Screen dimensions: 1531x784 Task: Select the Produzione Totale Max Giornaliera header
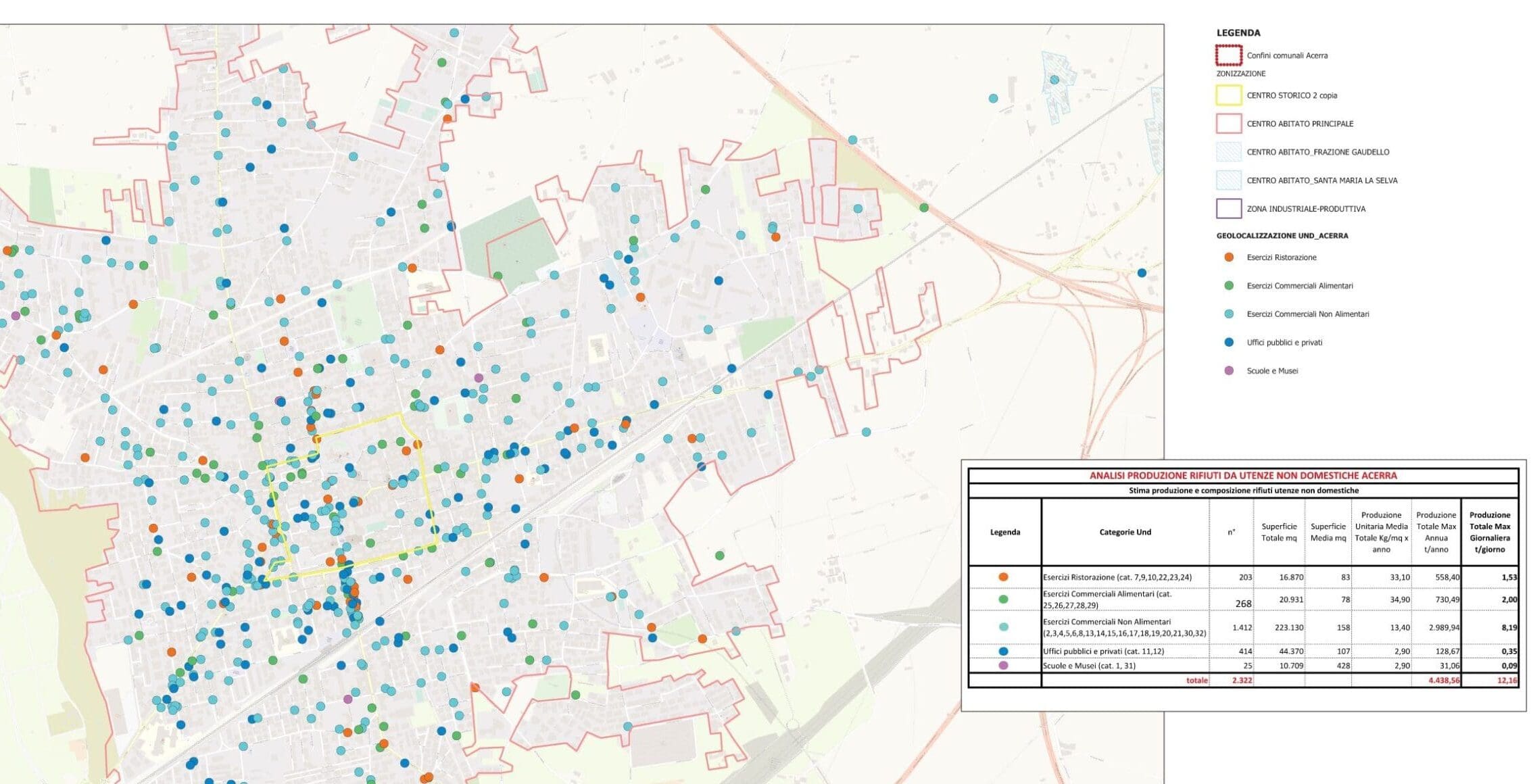[1490, 533]
